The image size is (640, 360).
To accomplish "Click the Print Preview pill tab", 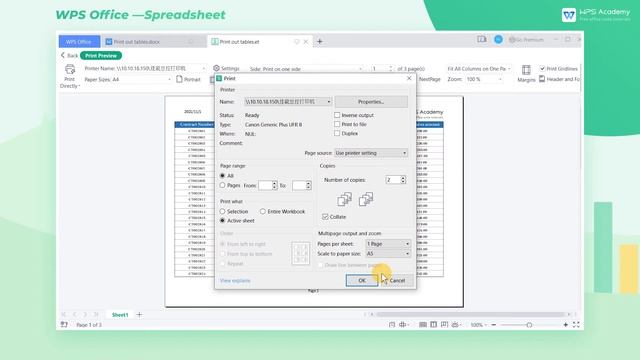I will pyautogui.click(x=101, y=55).
